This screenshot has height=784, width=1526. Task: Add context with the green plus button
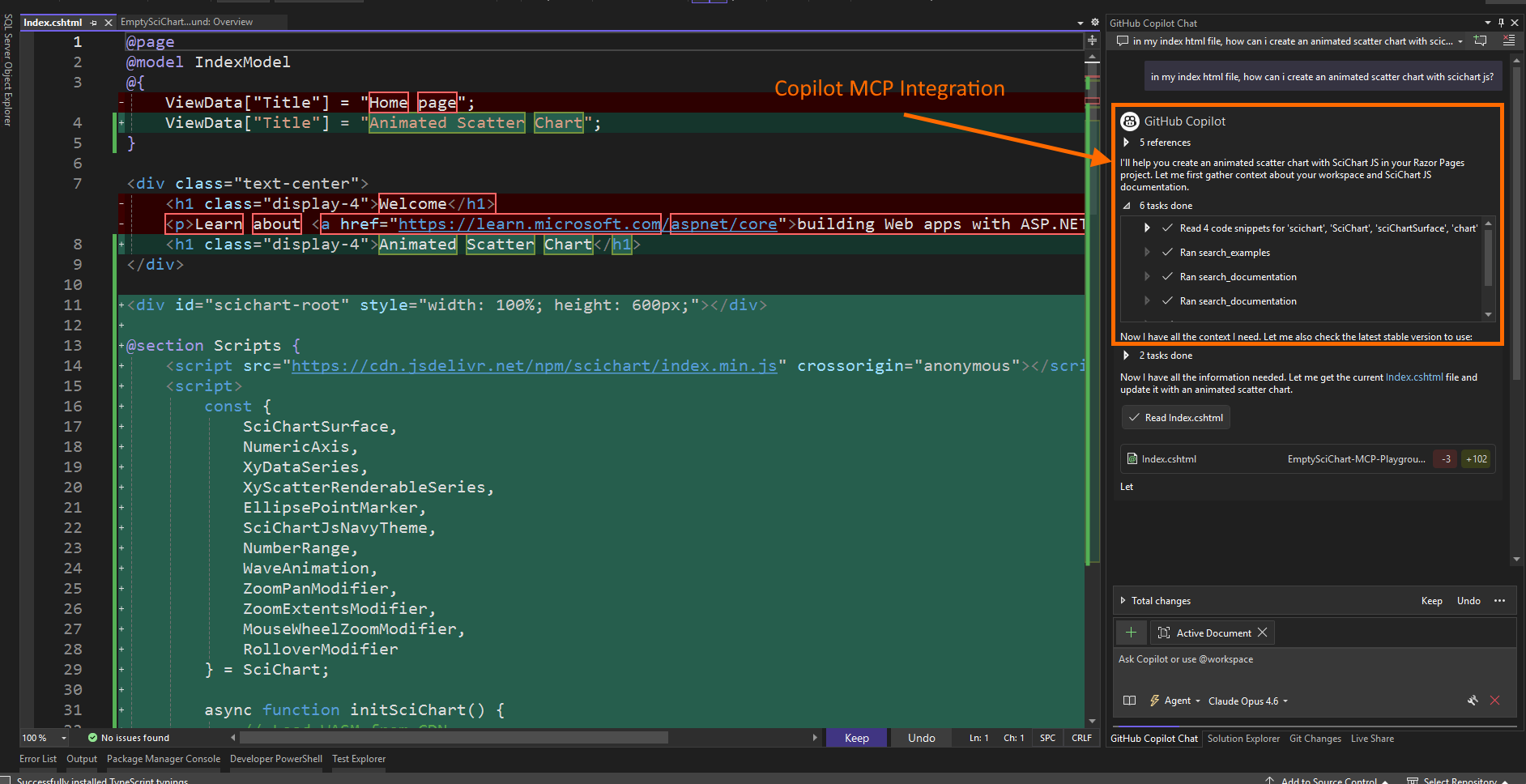pos(1132,633)
